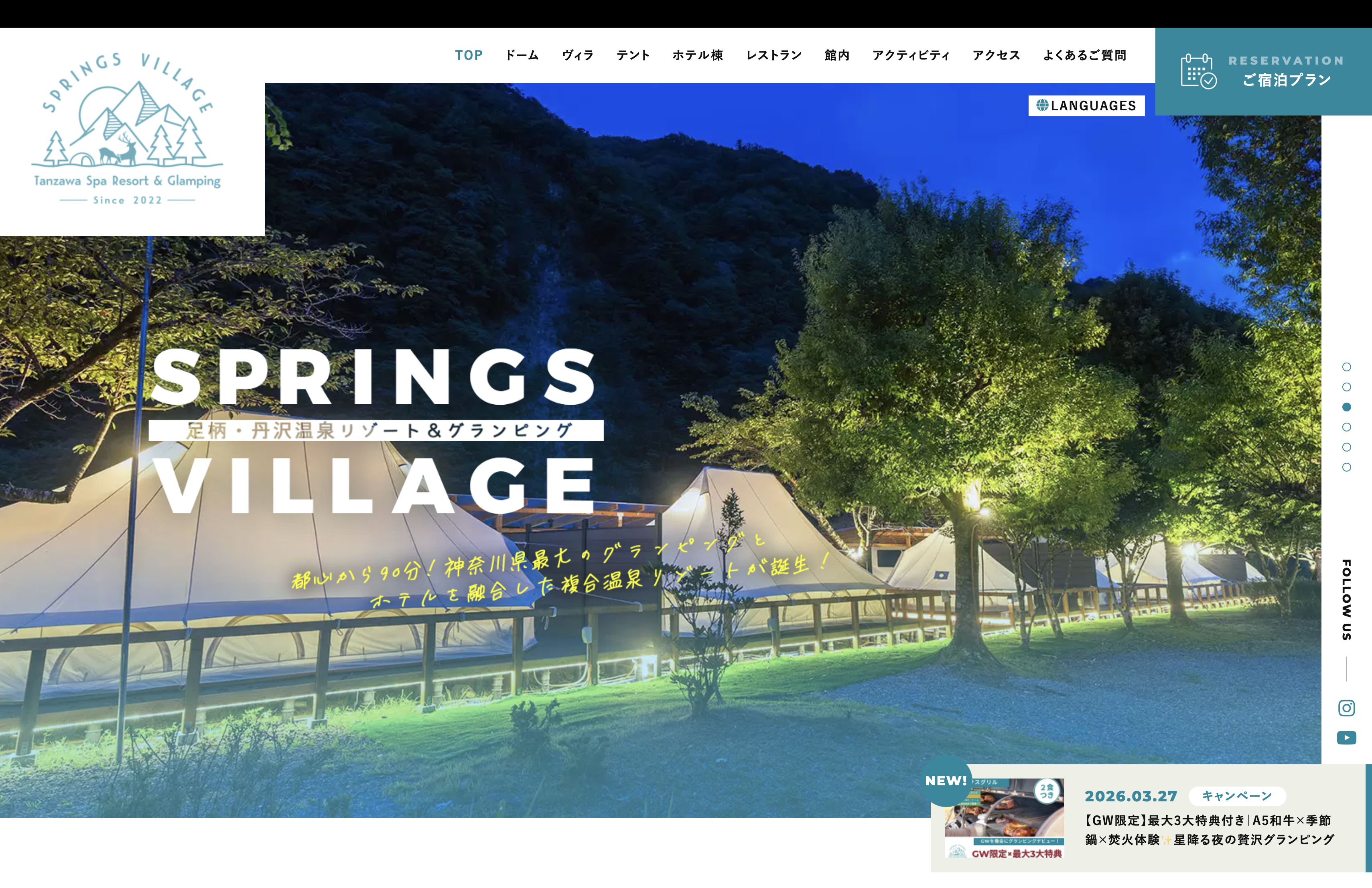
Task: Click the NEW! badge on news card
Action: point(946,781)
